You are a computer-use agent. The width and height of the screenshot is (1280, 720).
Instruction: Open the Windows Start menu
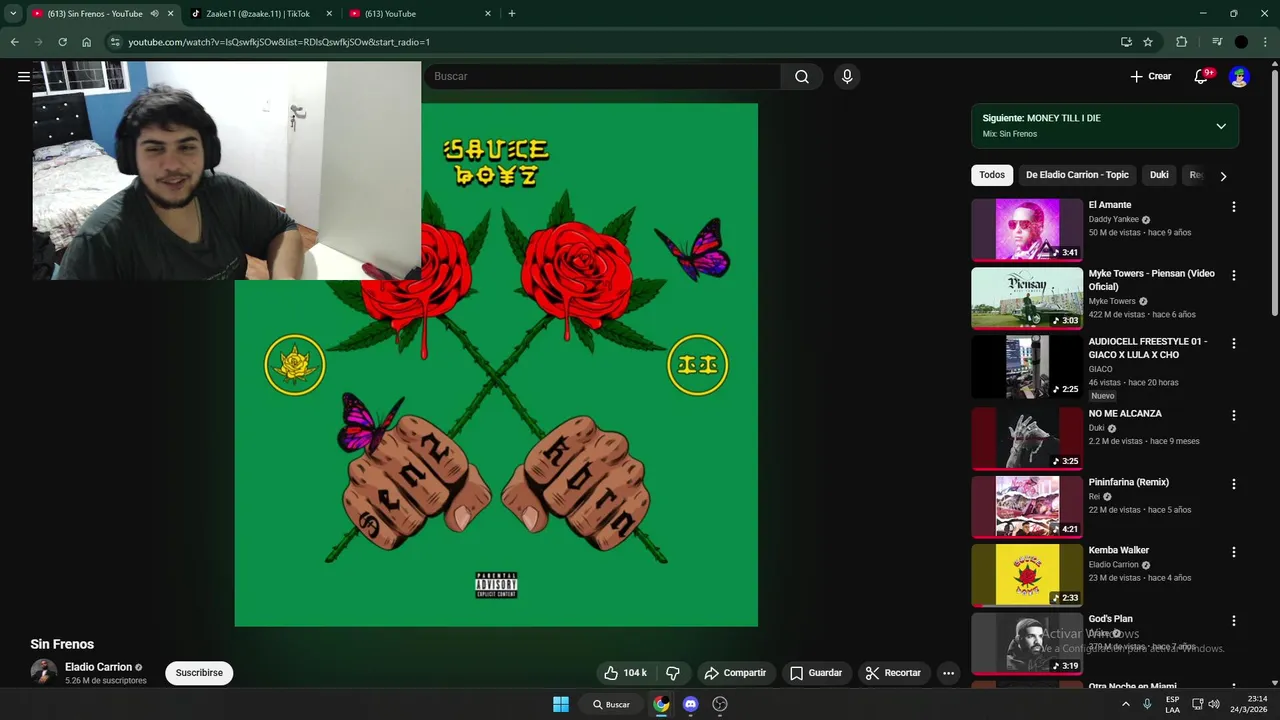(561, 704)
